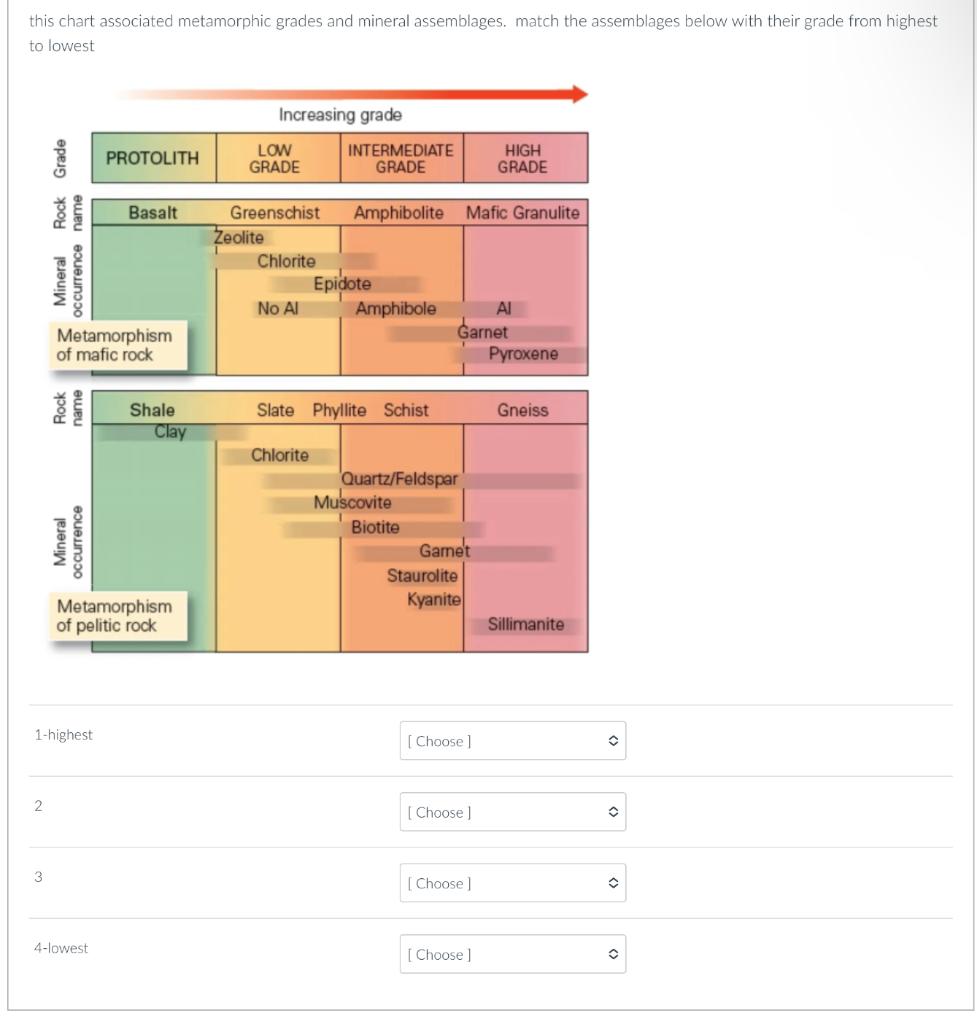977x1024 pixels.
Task: Click the INTERMEDIATE GRADE column header
Action: click(x=399, y=157)
